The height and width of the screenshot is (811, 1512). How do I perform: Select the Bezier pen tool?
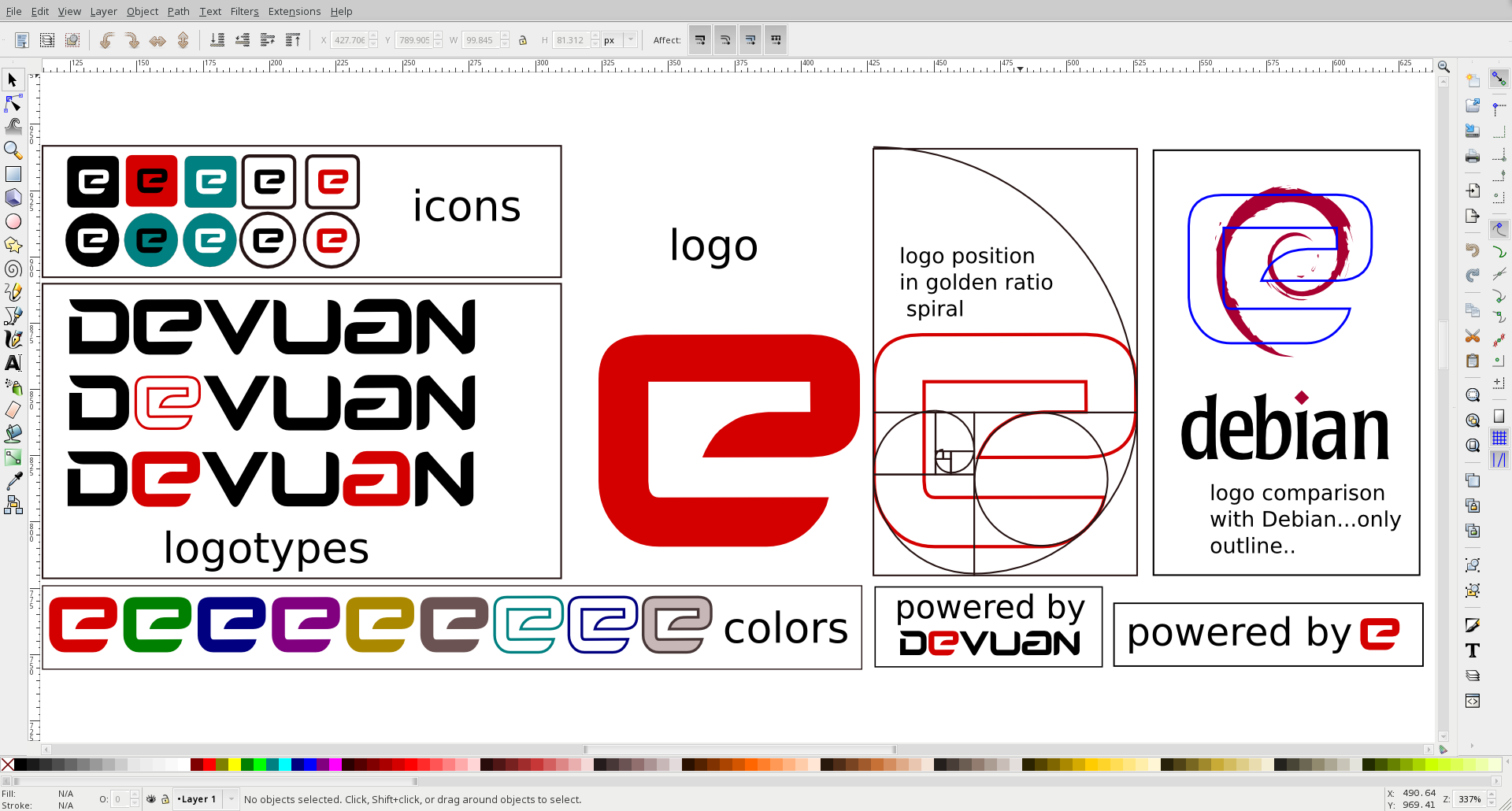pyautogui.click(x=13, y=316)
